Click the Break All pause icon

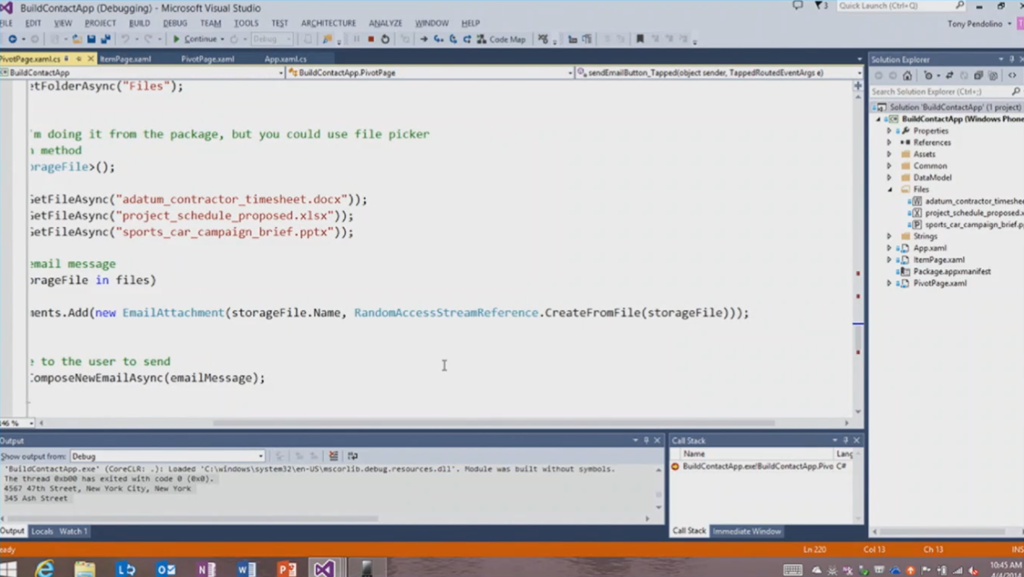point(357,39)
